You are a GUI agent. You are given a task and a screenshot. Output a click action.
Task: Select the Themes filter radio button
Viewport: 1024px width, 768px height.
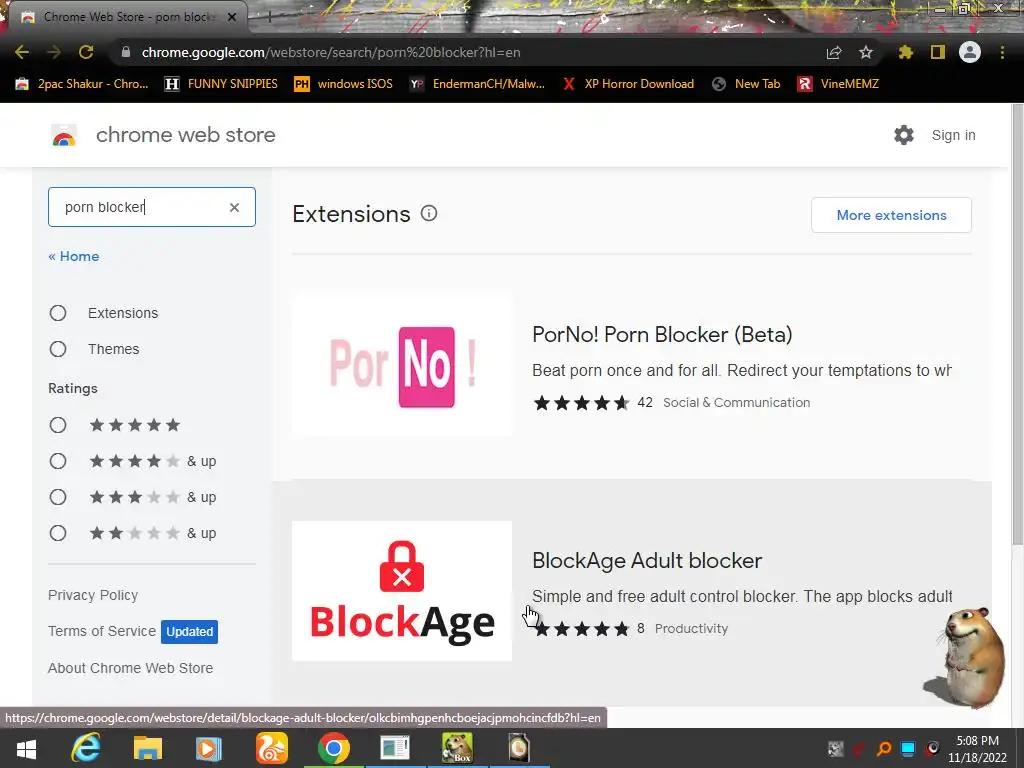point(58,349)
